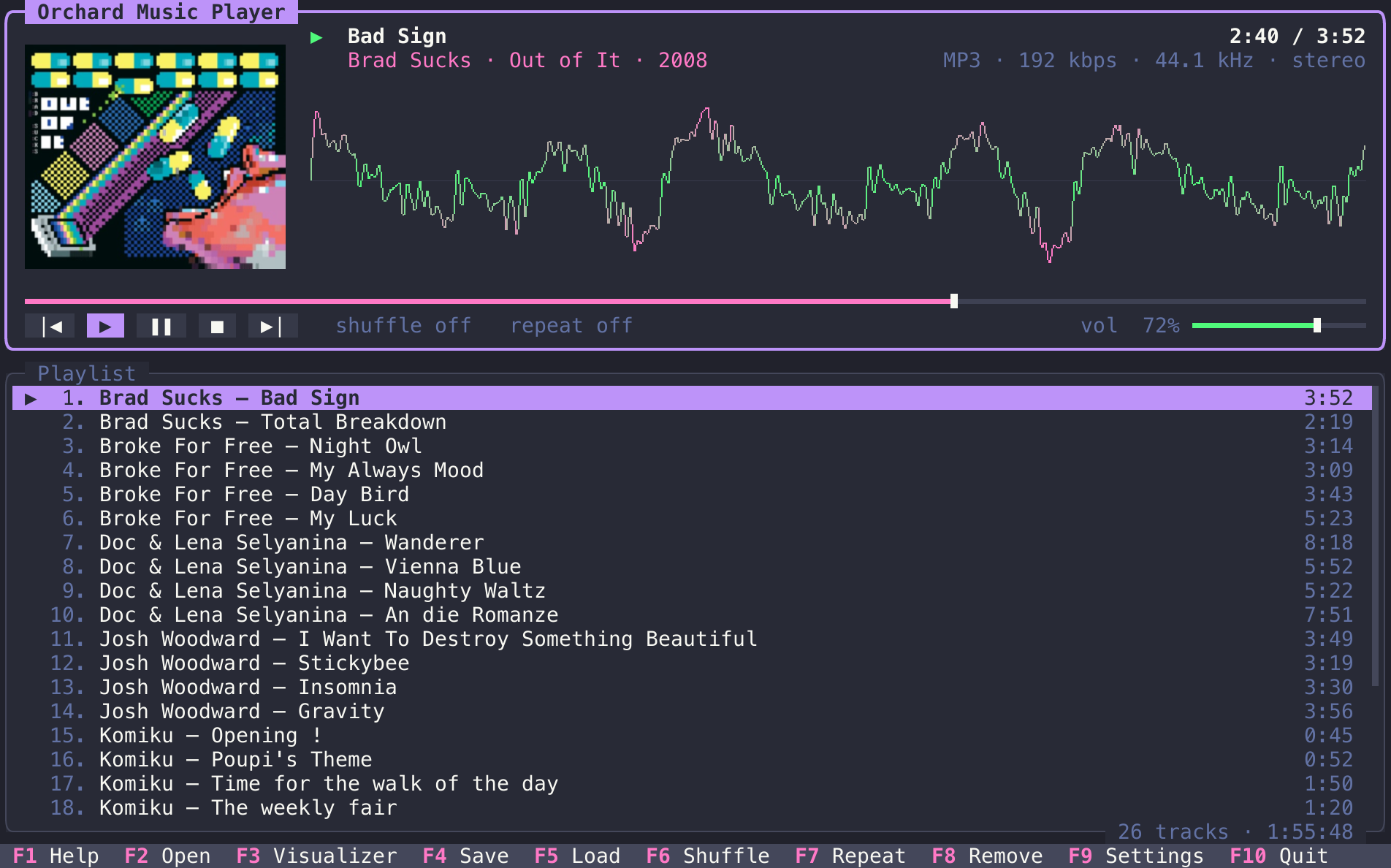Select Josh Woodward – Stickybee
This screenshot has width=1391, height=868.
692,663
